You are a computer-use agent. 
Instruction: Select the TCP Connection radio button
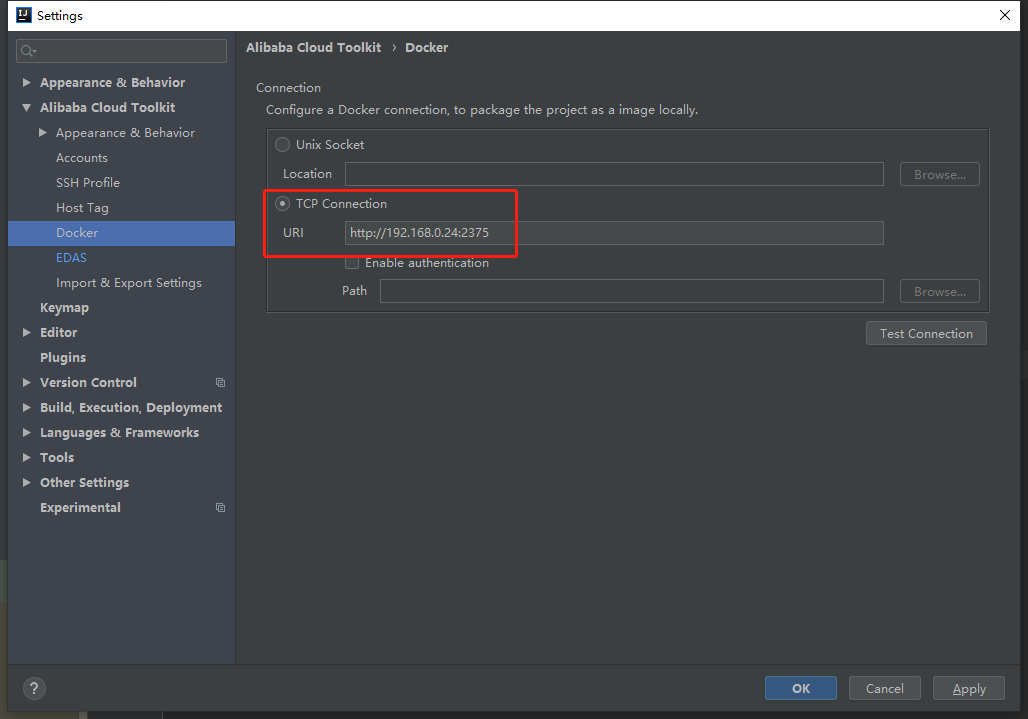point(282,203)
